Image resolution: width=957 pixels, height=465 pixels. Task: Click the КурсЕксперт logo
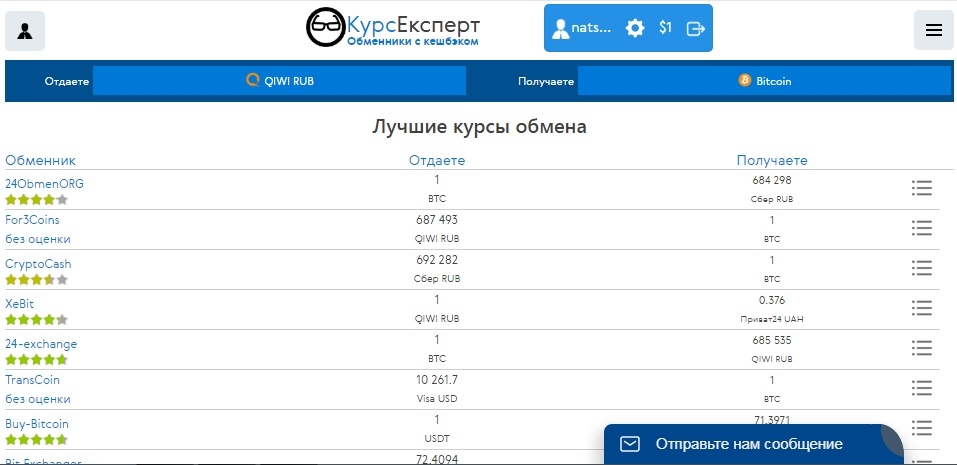click(x=393, y=27)
